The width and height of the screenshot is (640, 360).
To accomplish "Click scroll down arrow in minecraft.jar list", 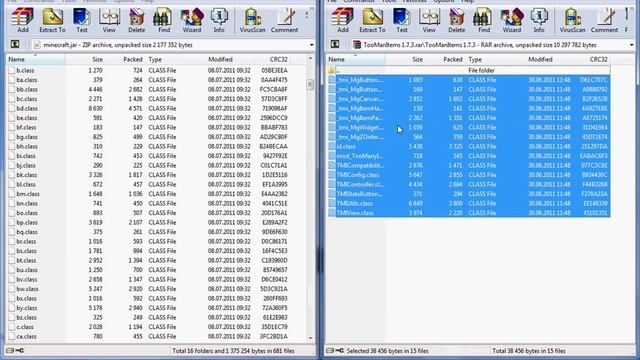I will pos(310,338).
